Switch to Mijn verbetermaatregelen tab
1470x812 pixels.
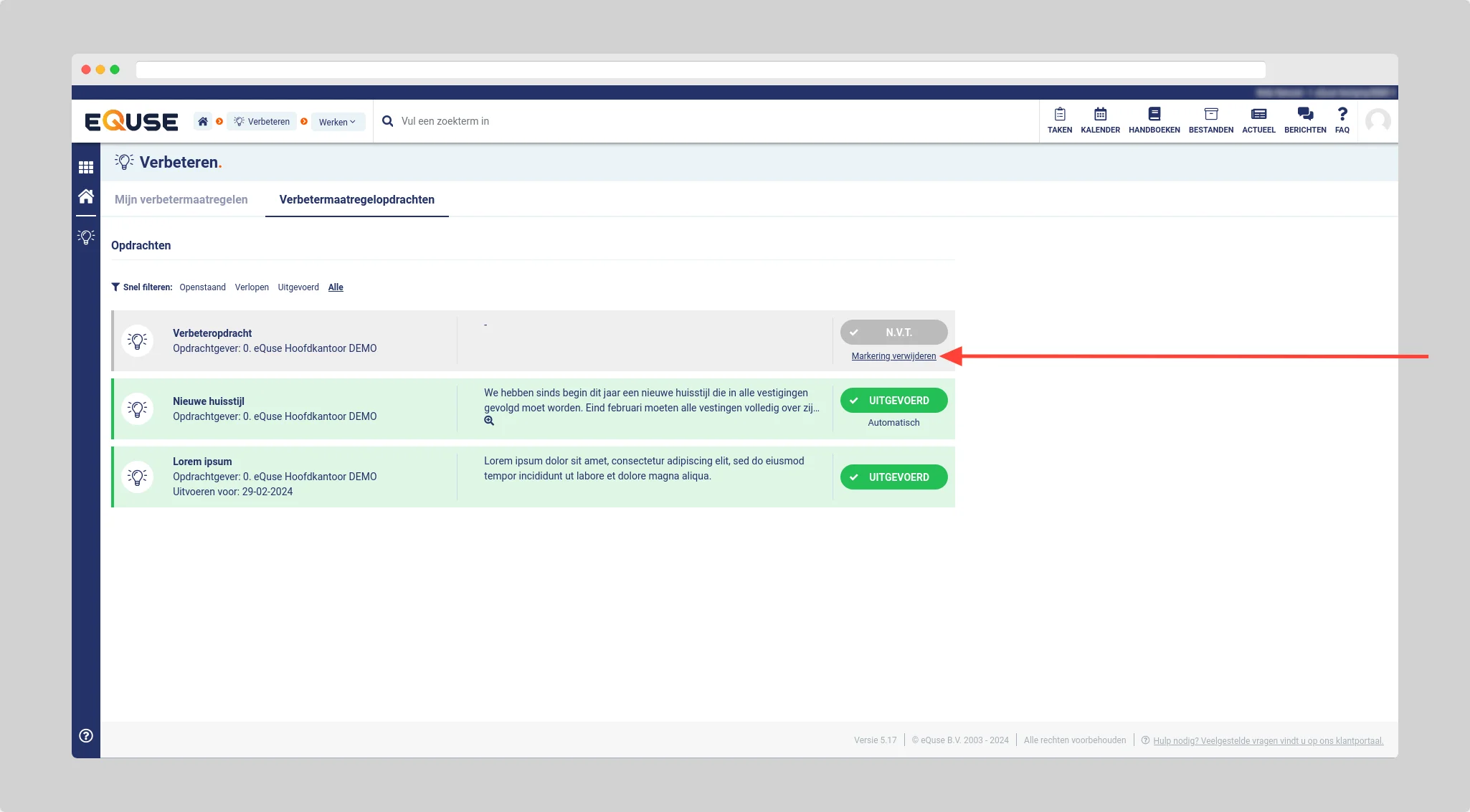(x=181, y=200)
